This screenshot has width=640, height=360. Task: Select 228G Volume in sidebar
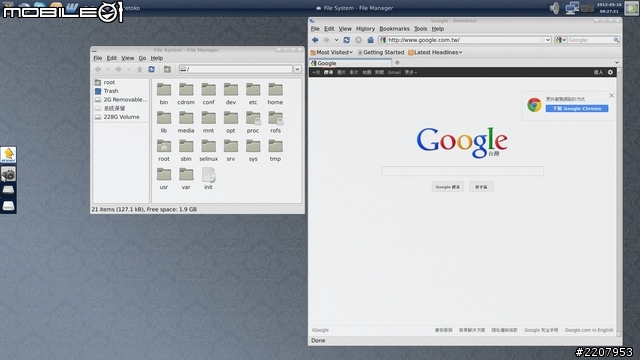click(x=121, y=117)
